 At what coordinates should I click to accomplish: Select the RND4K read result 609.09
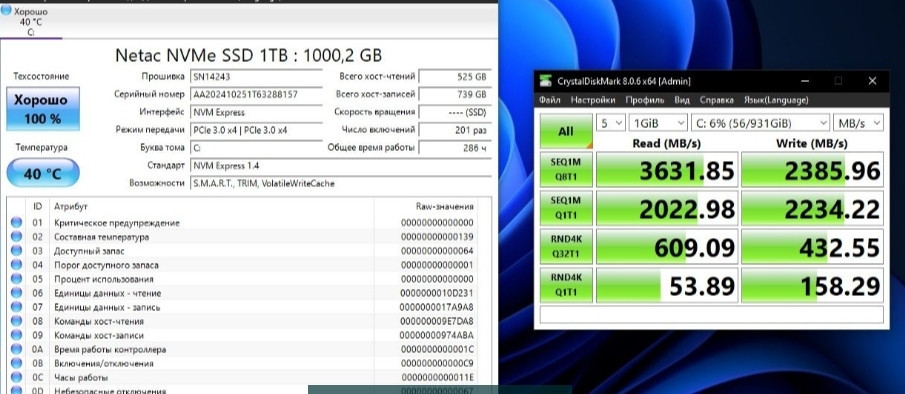(x=667, y=247)
